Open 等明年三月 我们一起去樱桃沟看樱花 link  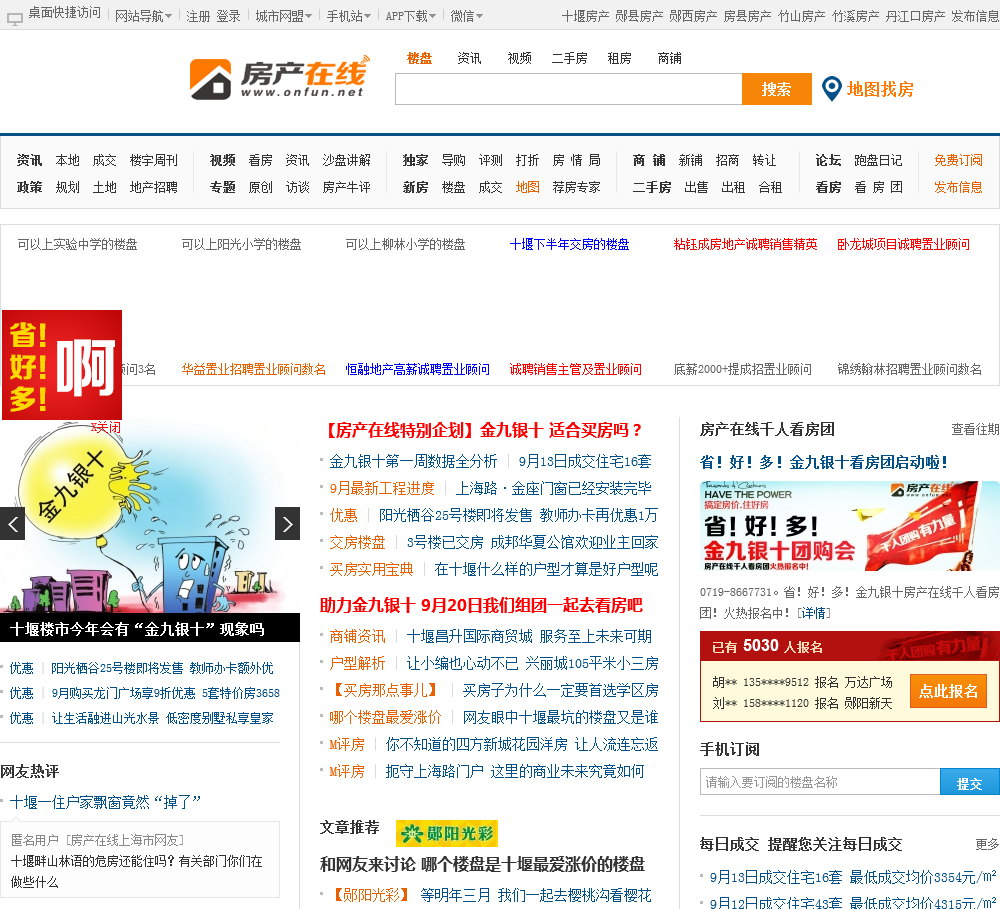[536, 895]
